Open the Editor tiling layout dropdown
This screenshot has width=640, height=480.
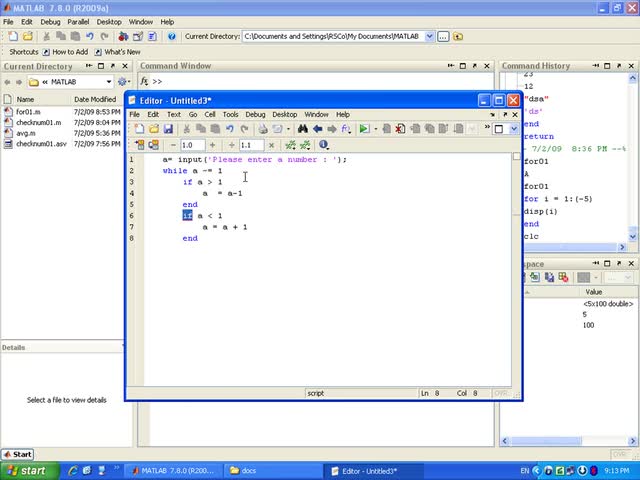pyautogui.click(x=514, y=129)
